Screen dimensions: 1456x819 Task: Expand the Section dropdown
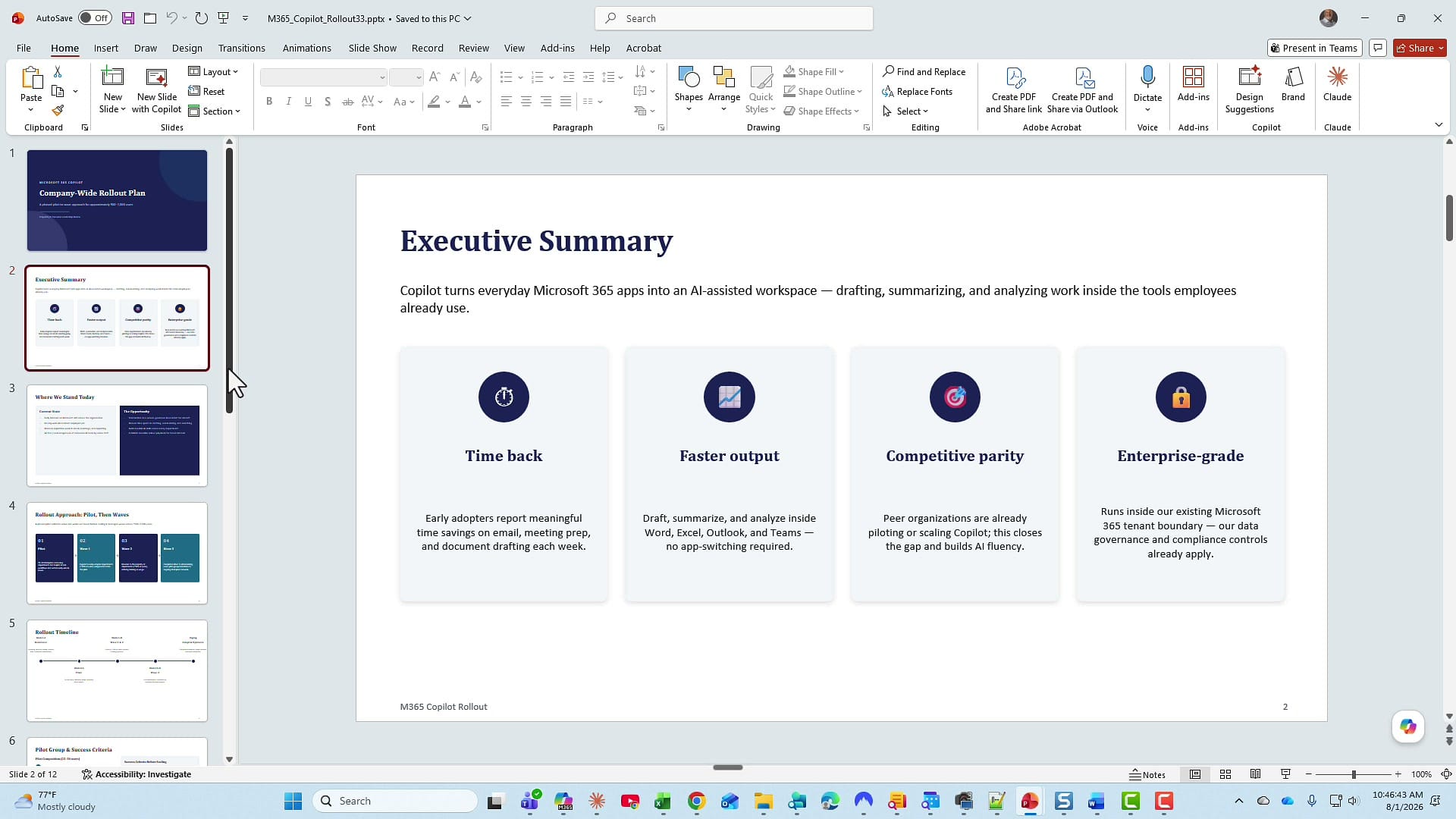(x=214, y=111)
